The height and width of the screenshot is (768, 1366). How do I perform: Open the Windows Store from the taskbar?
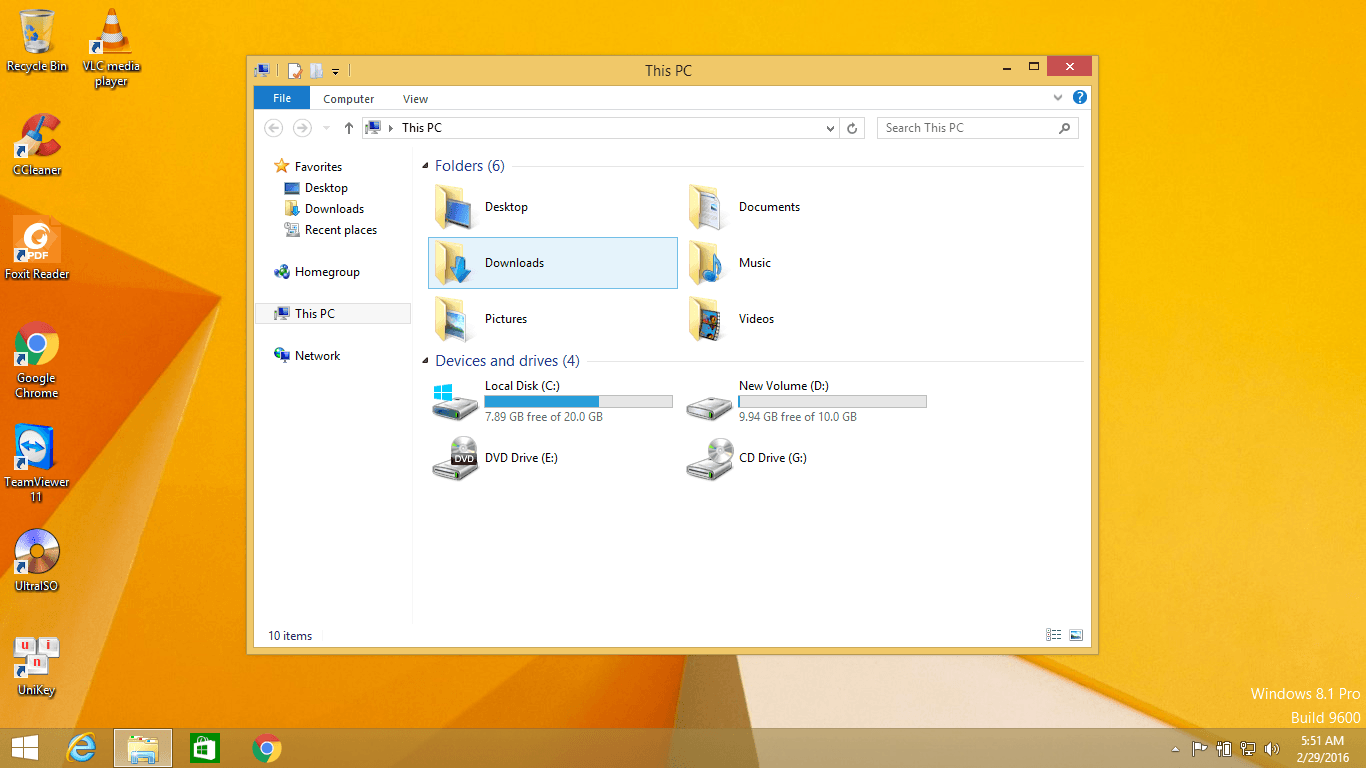[x=205, y=748]
